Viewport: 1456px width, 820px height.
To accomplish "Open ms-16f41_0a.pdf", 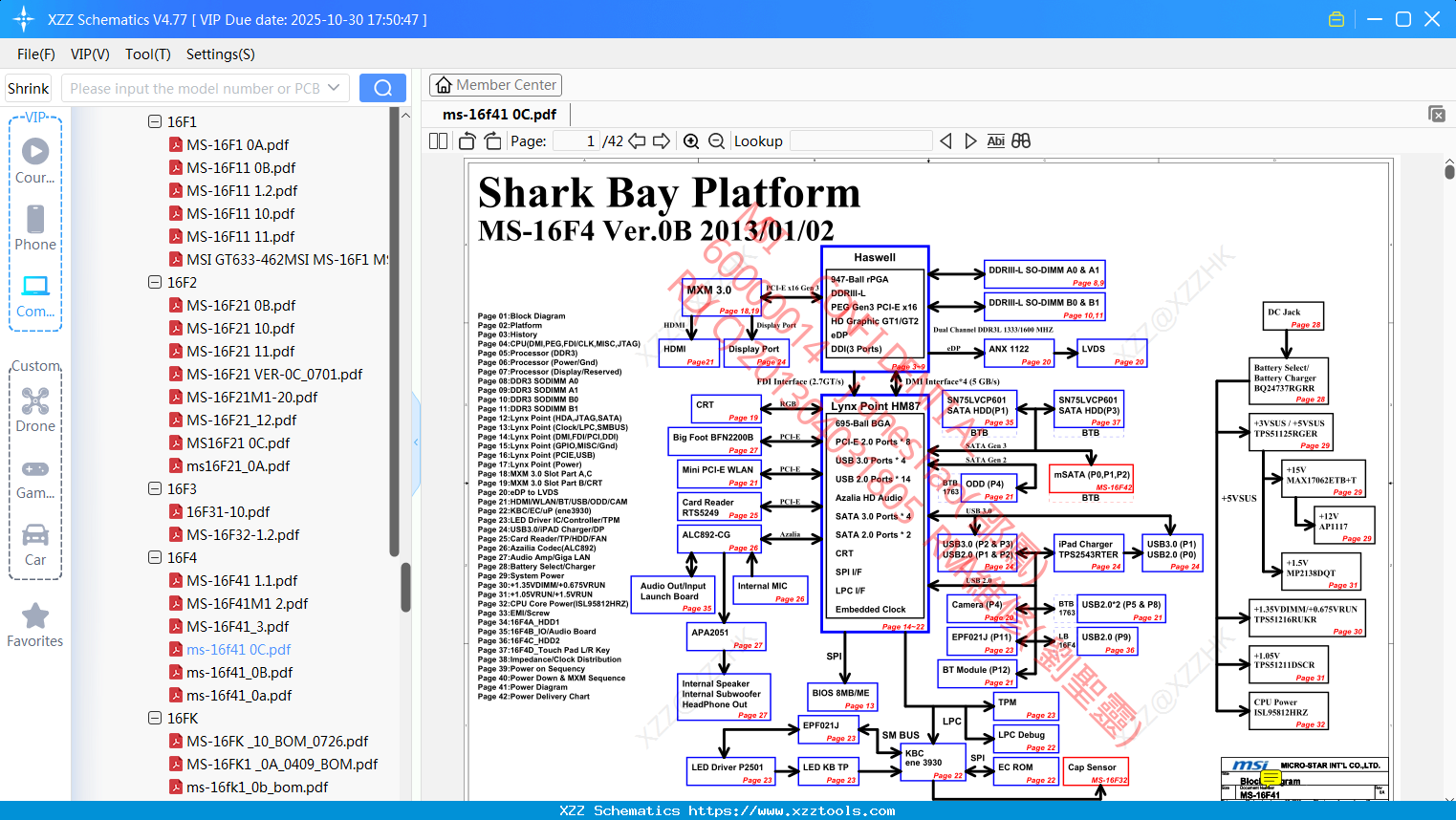I will click(x=239, y=695).
